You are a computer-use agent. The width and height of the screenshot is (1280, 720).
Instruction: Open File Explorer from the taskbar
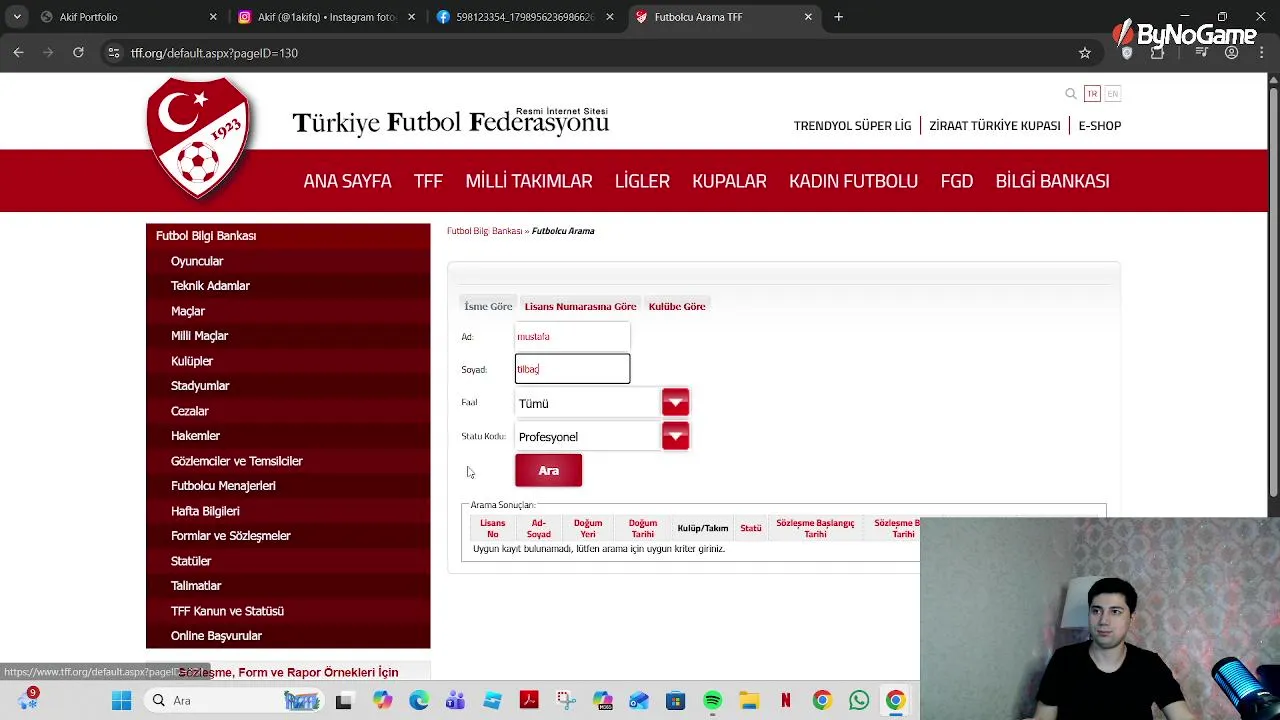(x=749, y=701)
